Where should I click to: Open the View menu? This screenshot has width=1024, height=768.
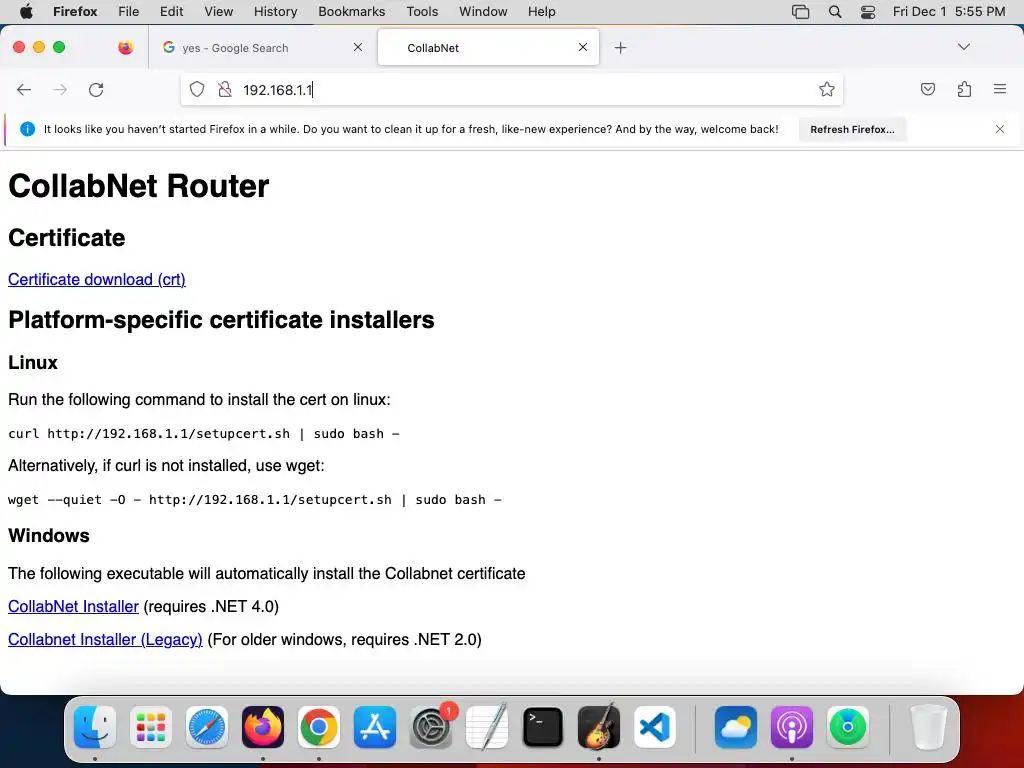[x=219, y=12]
